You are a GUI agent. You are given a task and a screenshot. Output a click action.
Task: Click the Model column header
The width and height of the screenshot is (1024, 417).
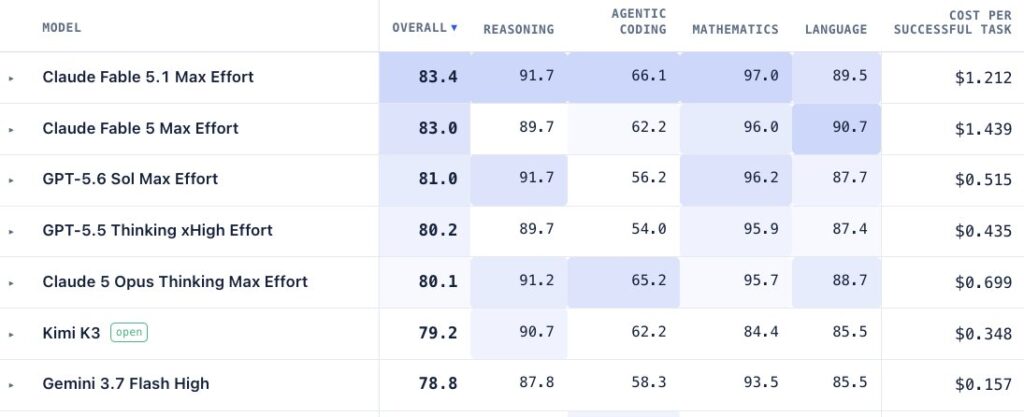point(61,27)
